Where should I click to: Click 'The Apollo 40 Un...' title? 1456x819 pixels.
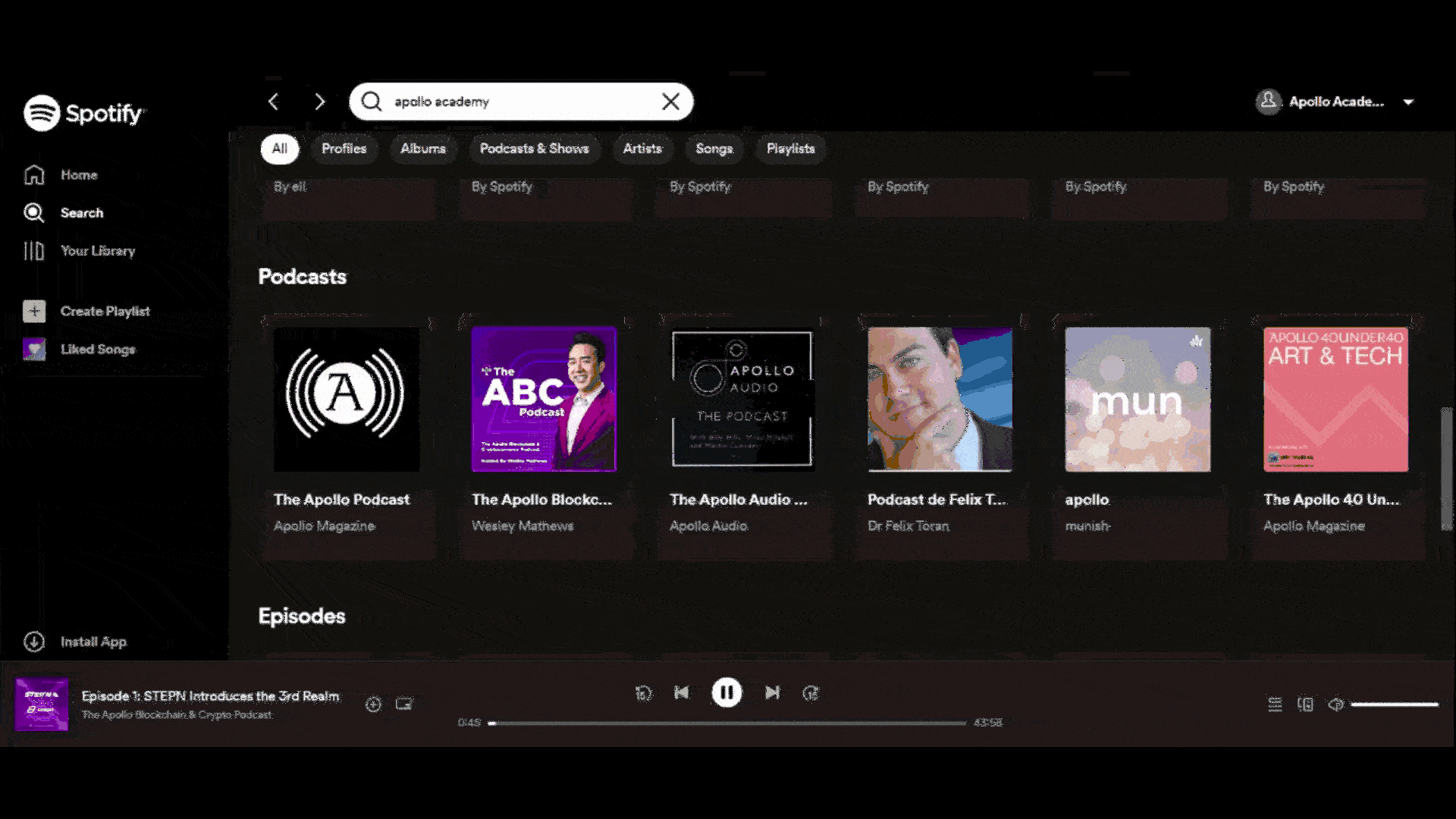point(1332,500)
